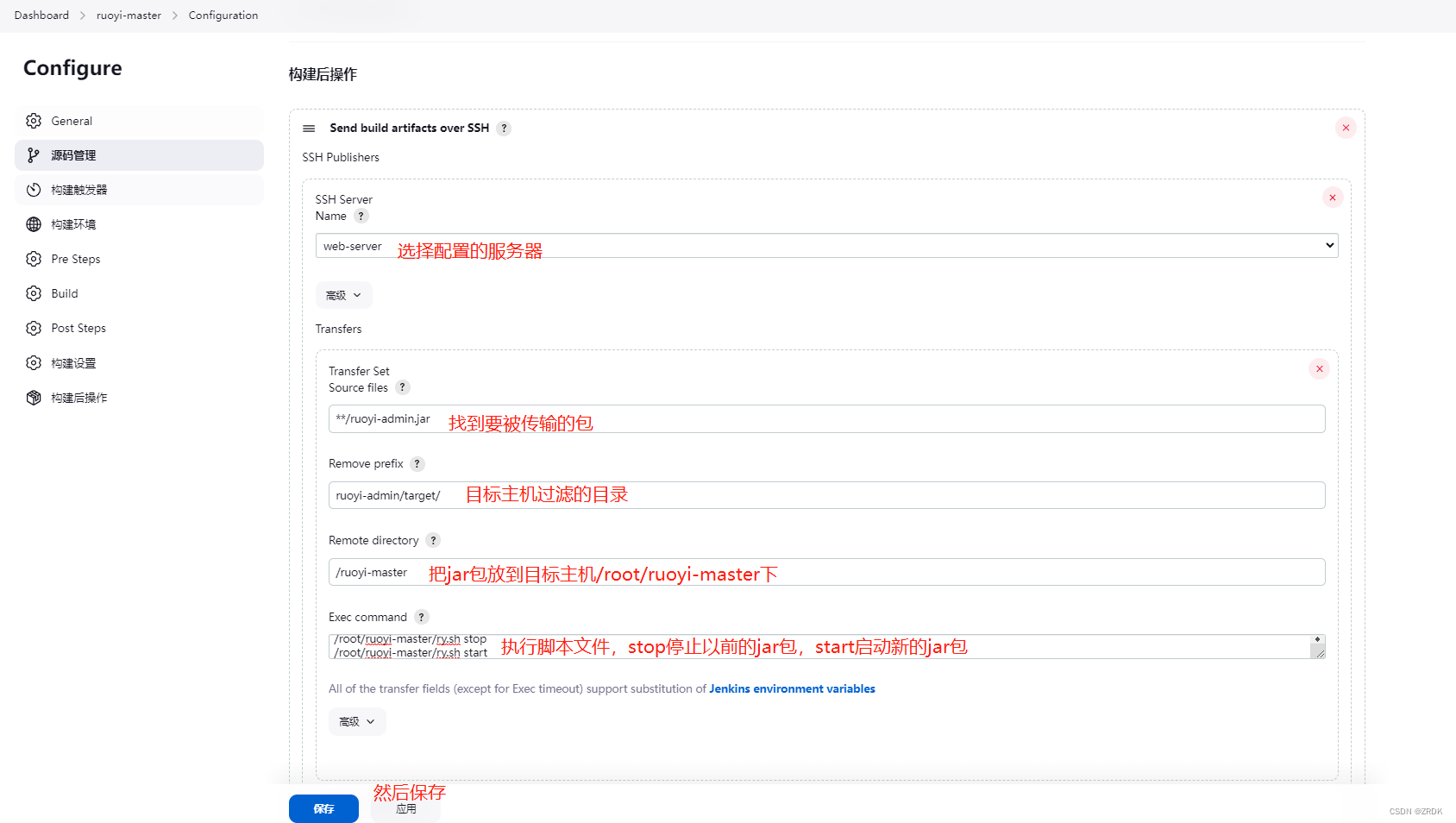Go to Build section

pyautogui.click(x=139, y=293)
